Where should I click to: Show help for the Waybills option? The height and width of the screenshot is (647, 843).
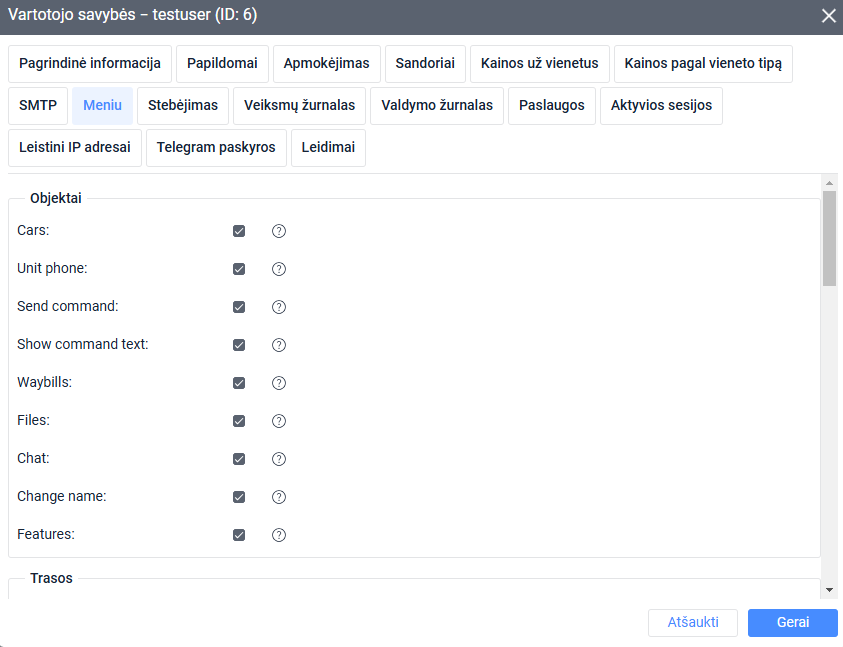[x=279, y=383]
